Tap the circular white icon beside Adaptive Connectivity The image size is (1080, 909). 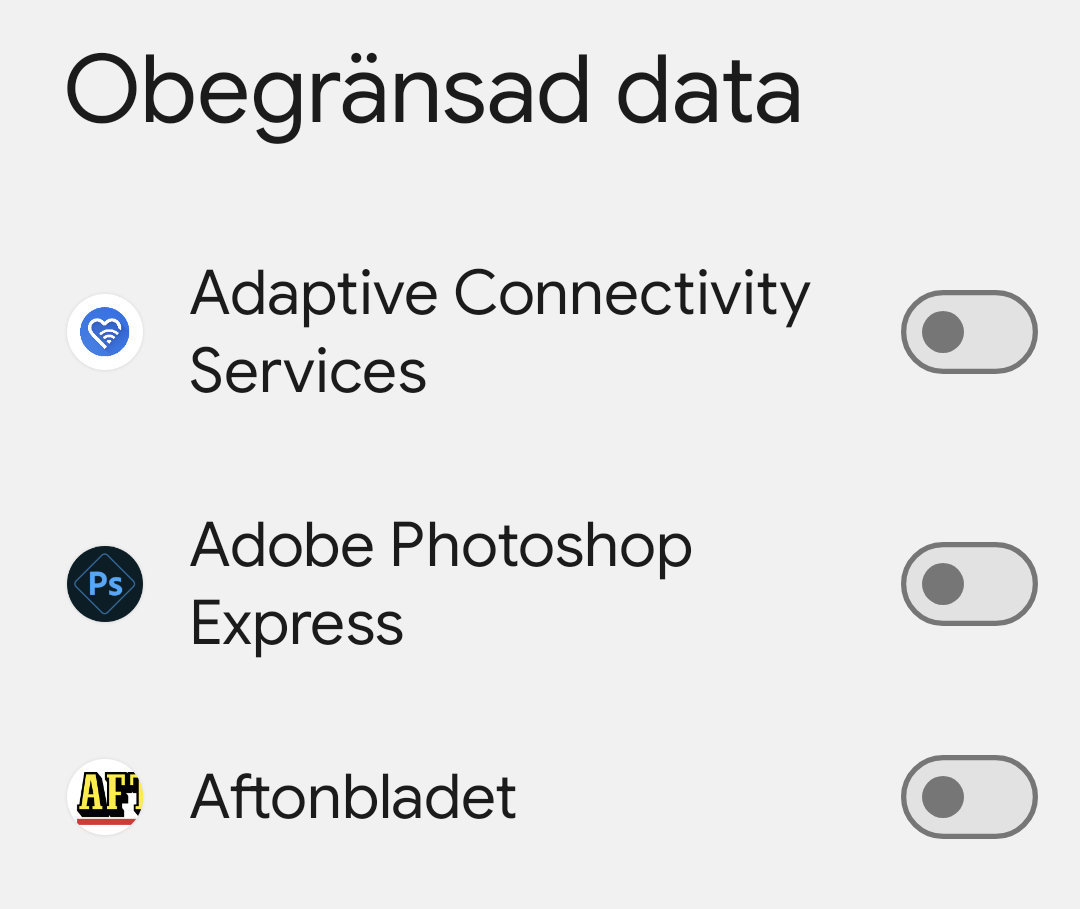point(105,331)
